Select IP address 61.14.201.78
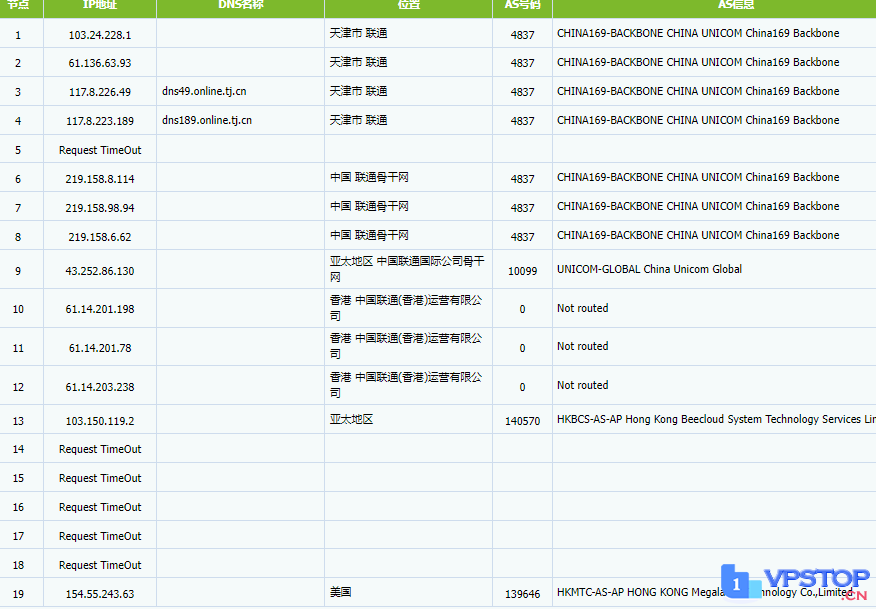The height and width of the screenshot is (609, 876). [100, 349]
